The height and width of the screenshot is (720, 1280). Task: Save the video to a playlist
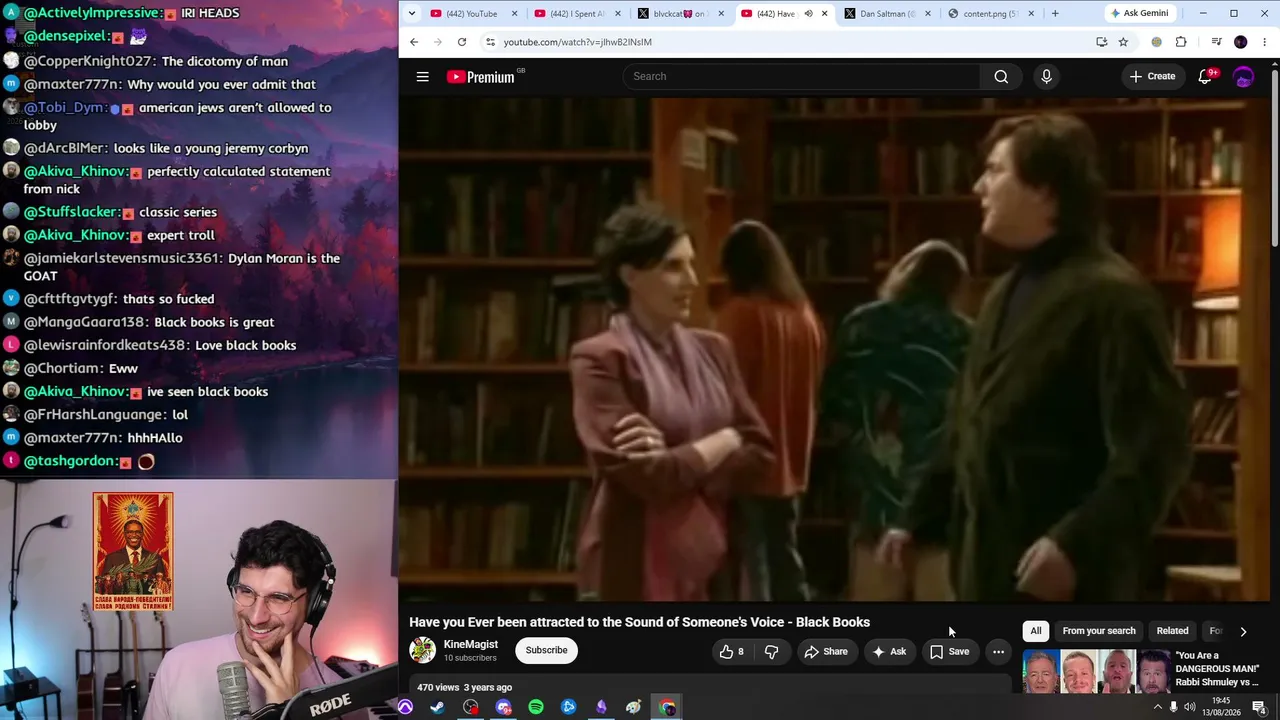949,652
